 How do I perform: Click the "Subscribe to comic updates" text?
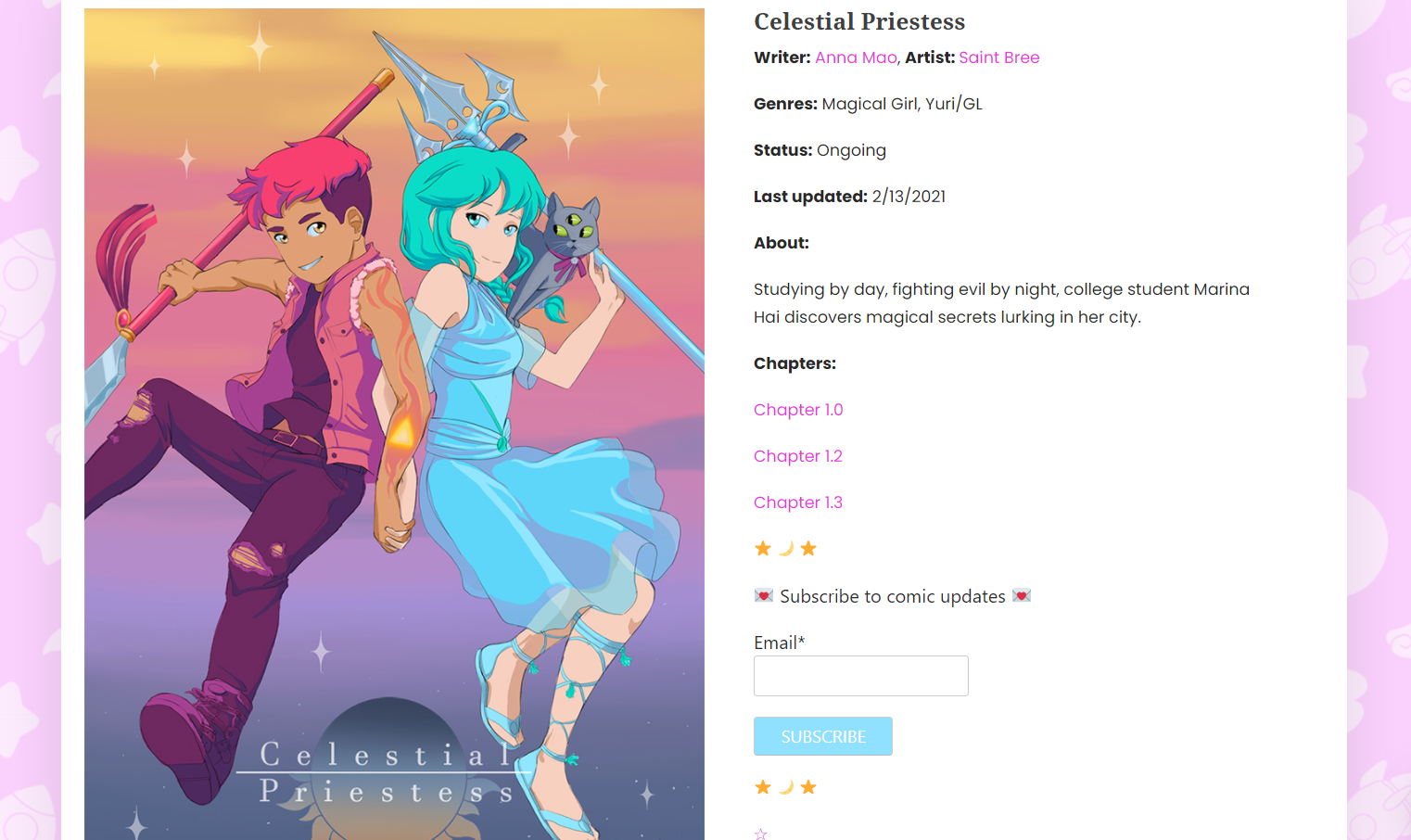coord(893,596)
